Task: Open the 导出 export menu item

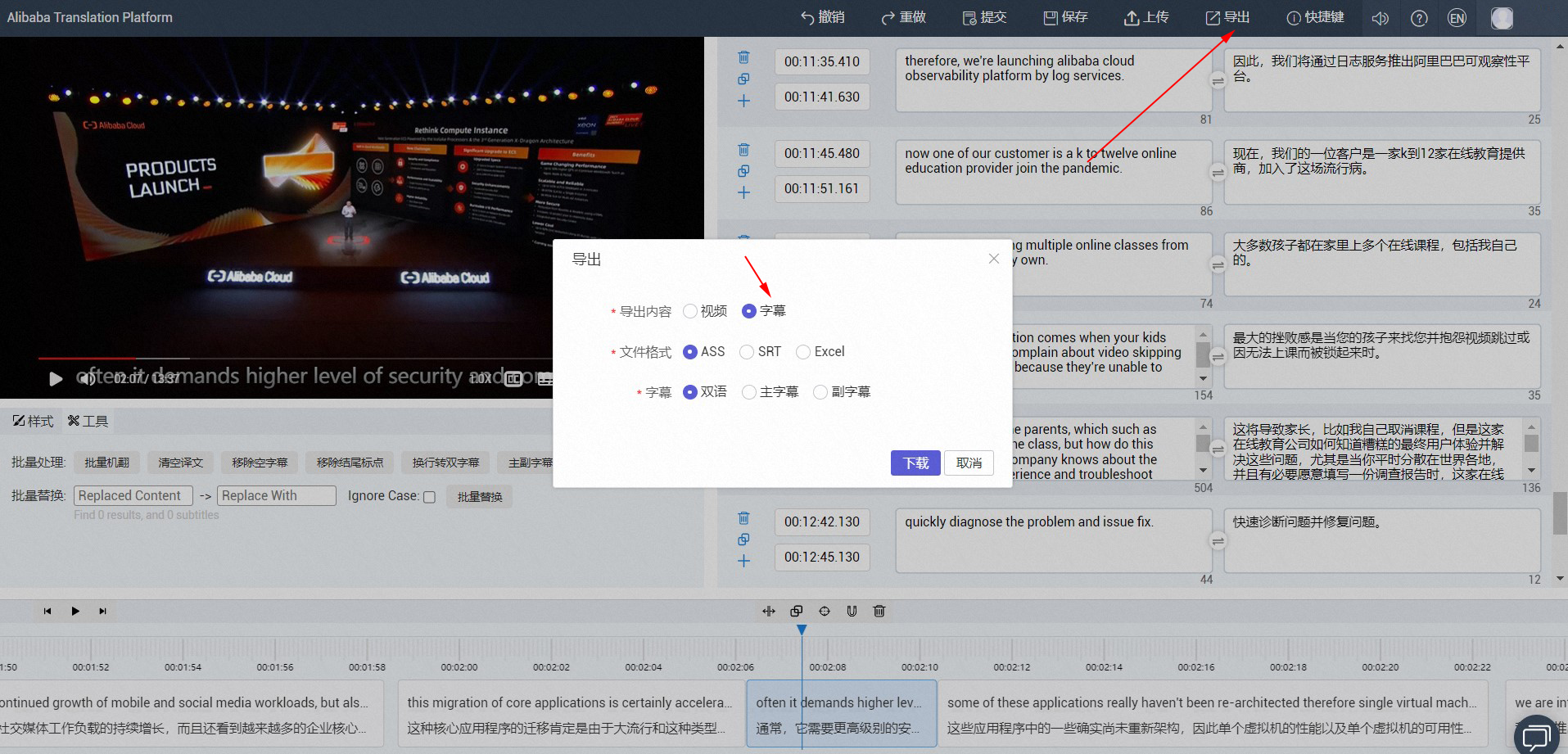Action: point(1227,17)
